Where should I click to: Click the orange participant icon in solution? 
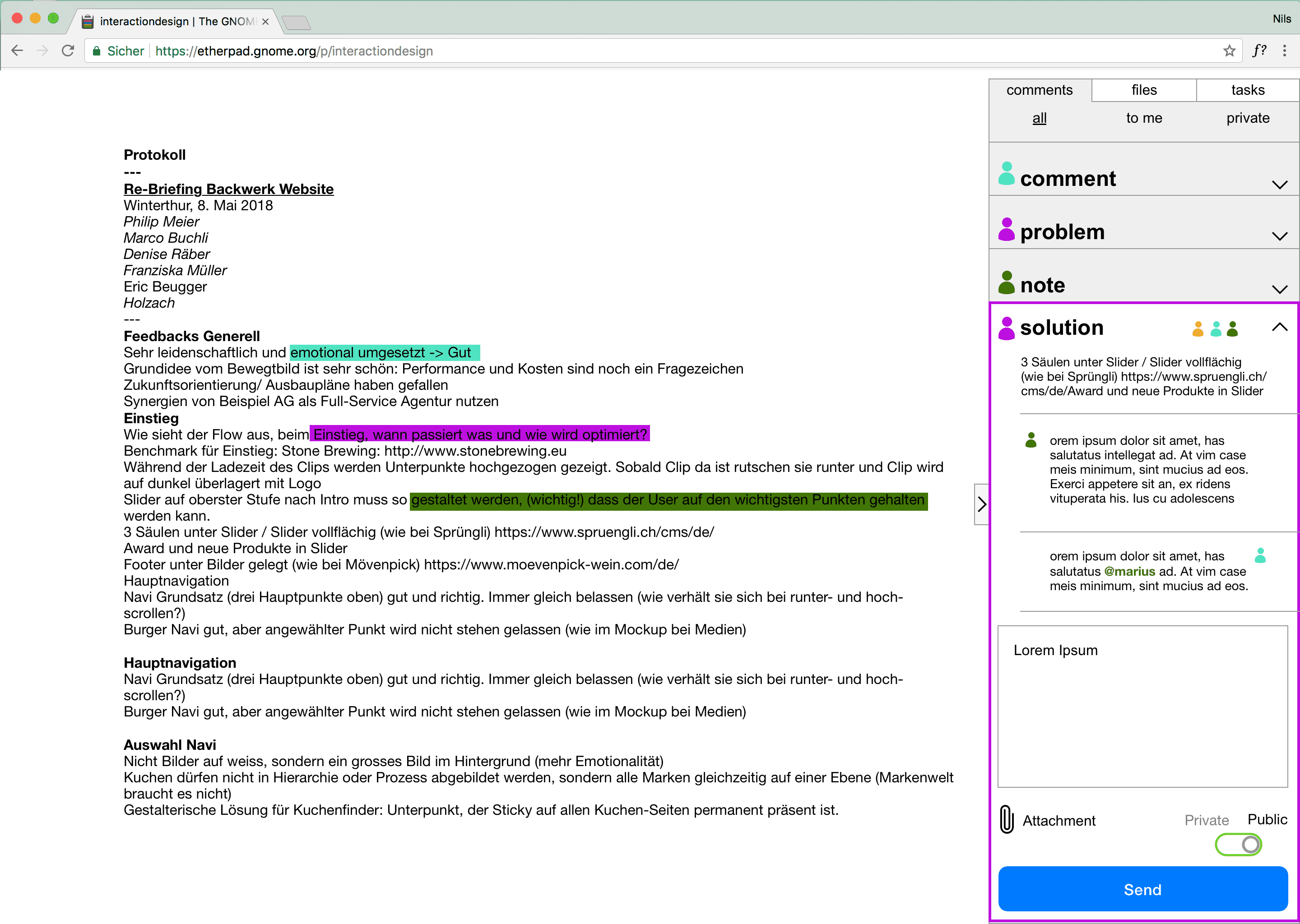[x=1198, y=329]
